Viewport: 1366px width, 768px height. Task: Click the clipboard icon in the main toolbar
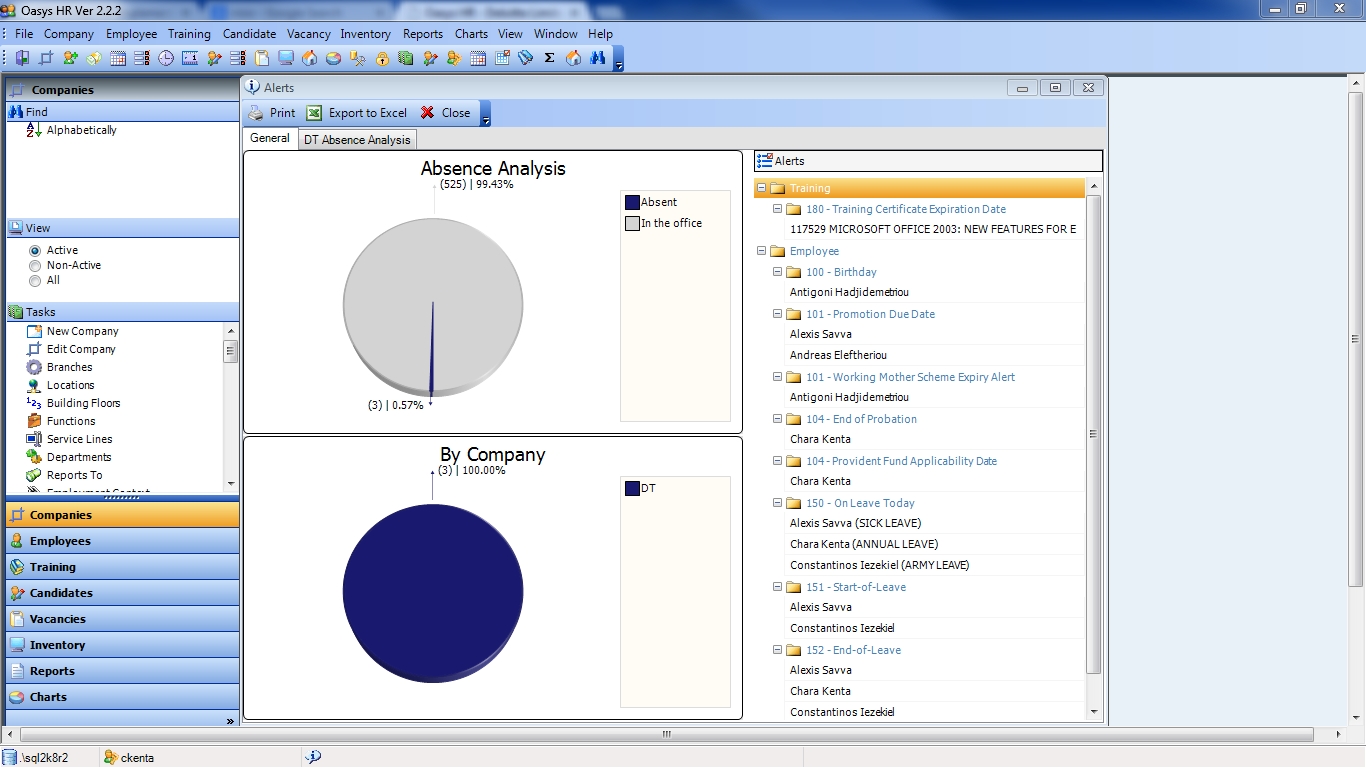pyautogui.click(x=262, y=58)
